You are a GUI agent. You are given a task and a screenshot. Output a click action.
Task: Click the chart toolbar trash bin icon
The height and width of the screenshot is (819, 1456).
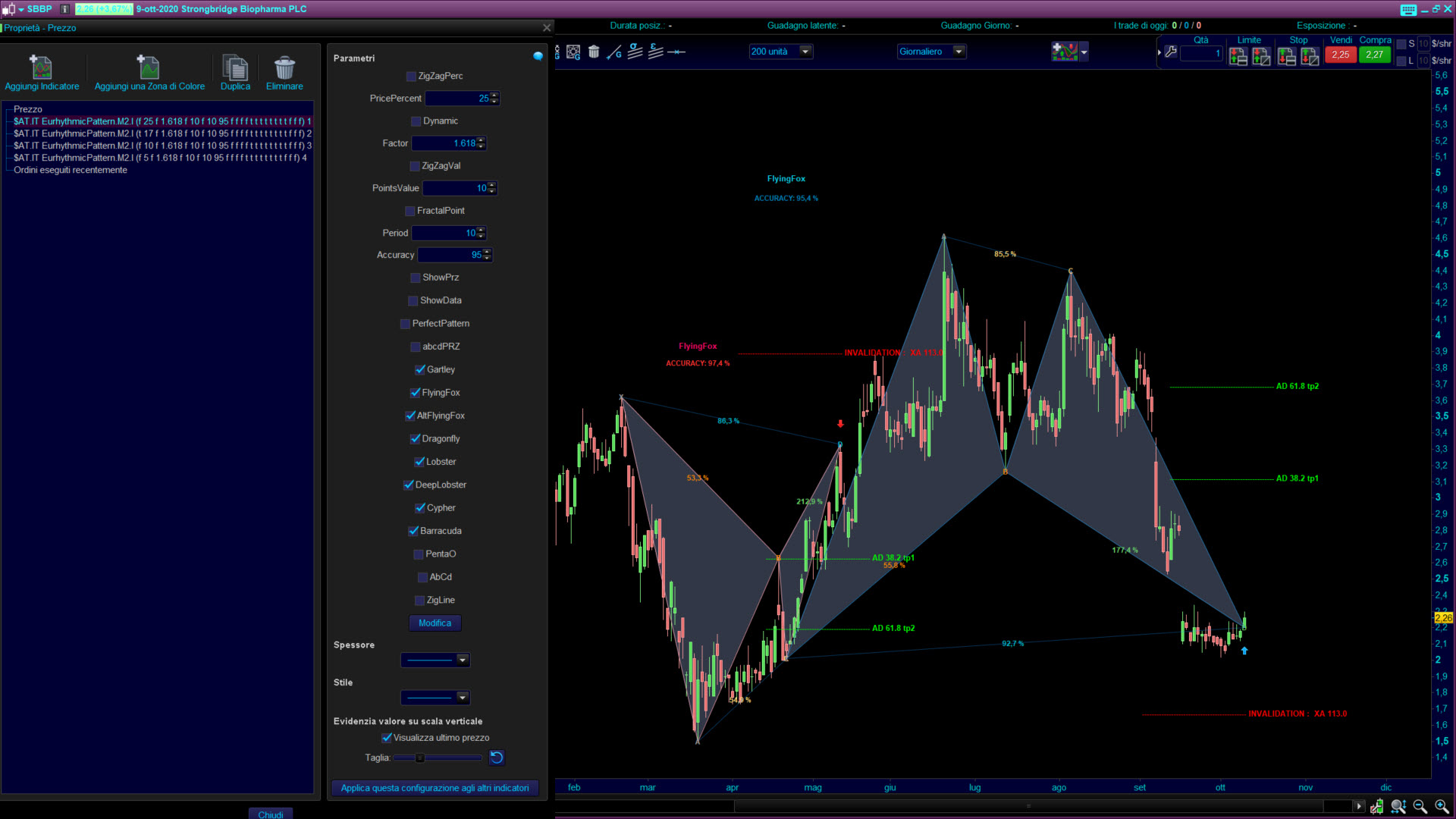[594, 52]
